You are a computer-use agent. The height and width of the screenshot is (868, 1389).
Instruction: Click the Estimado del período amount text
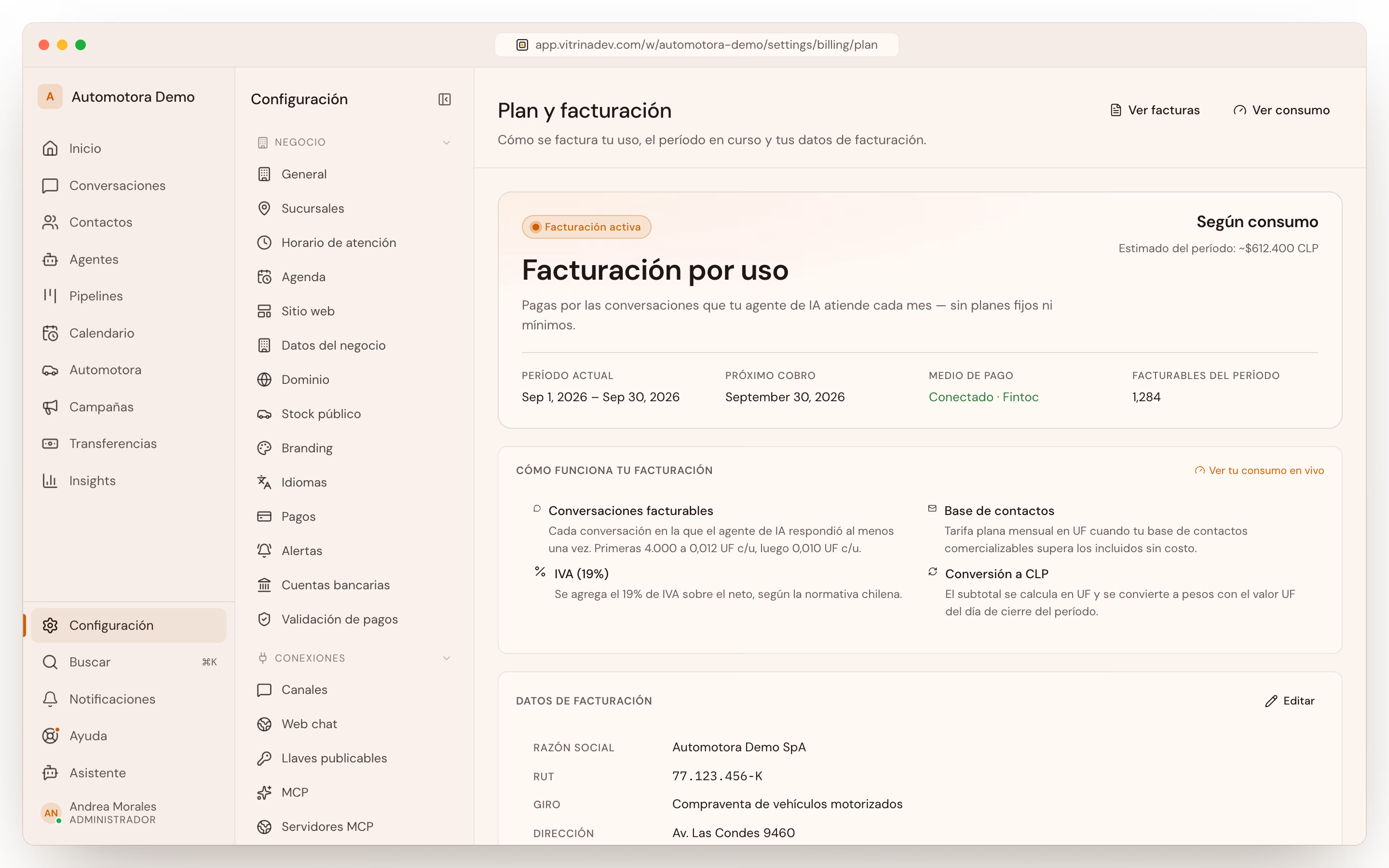click(x=1218, y=248)
